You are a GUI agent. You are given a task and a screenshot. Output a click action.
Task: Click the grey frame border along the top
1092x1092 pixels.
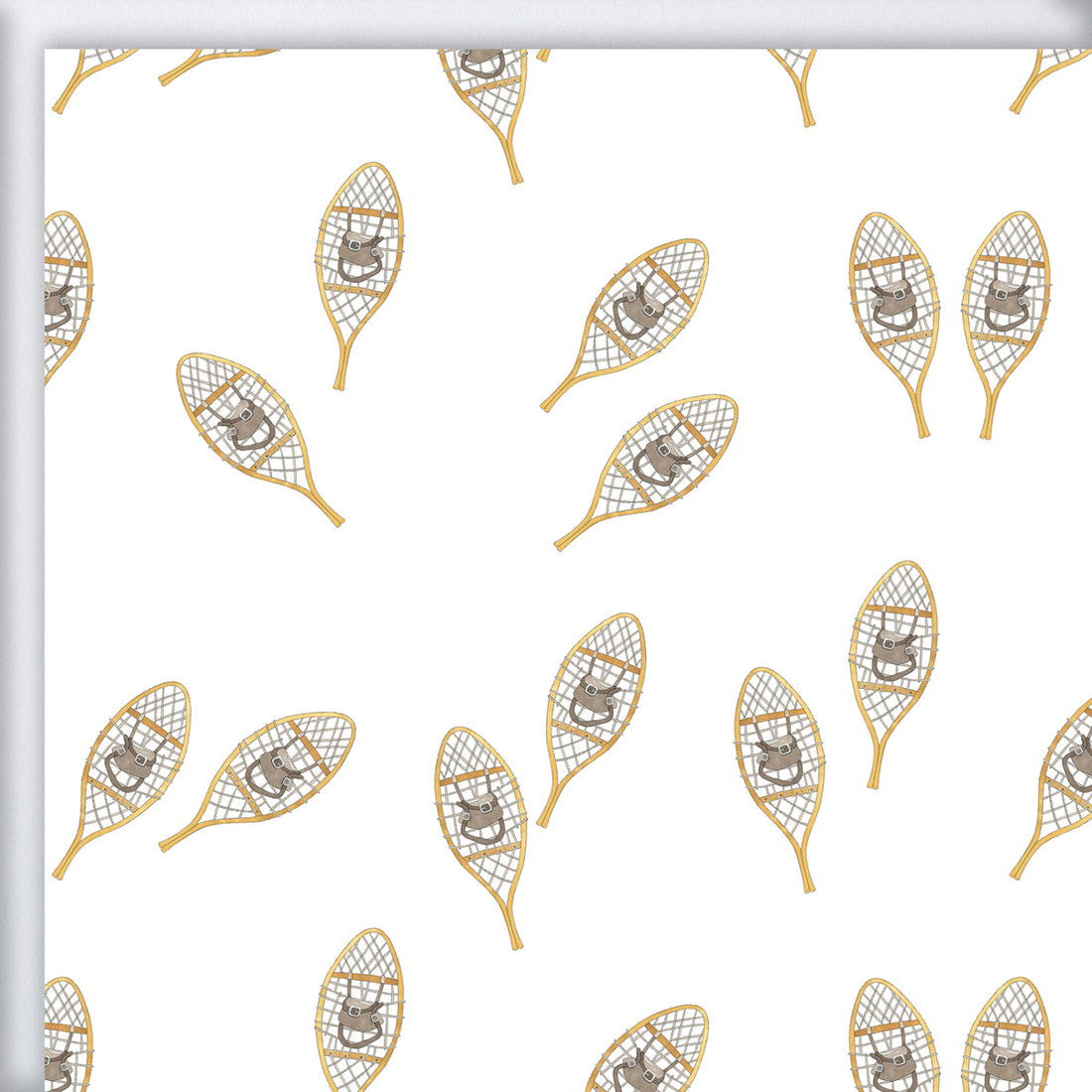click(x=546, y=22)
